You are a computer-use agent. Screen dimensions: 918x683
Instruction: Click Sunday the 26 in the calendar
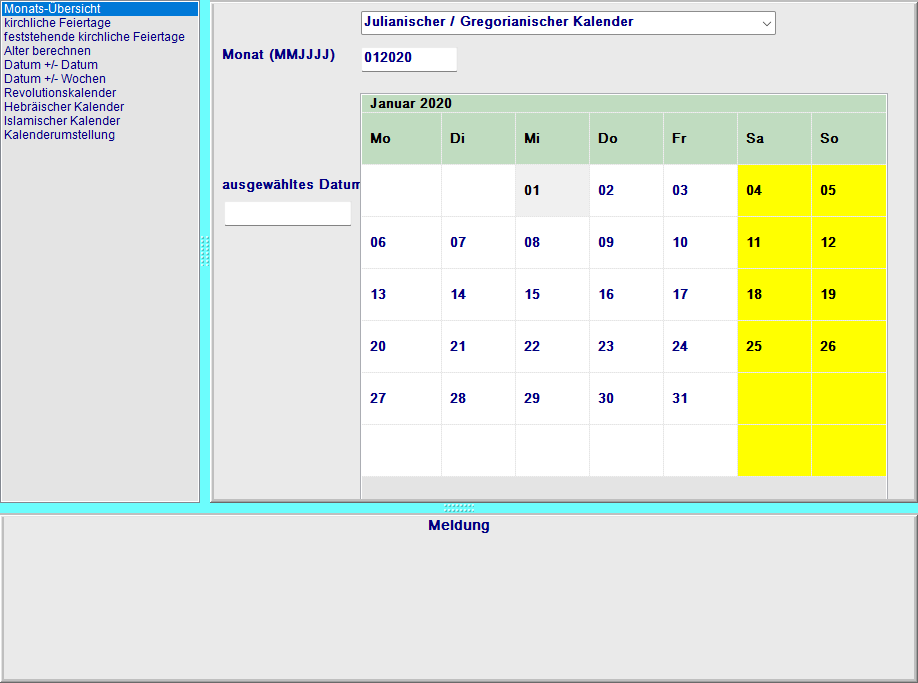[x=828, y=347]
